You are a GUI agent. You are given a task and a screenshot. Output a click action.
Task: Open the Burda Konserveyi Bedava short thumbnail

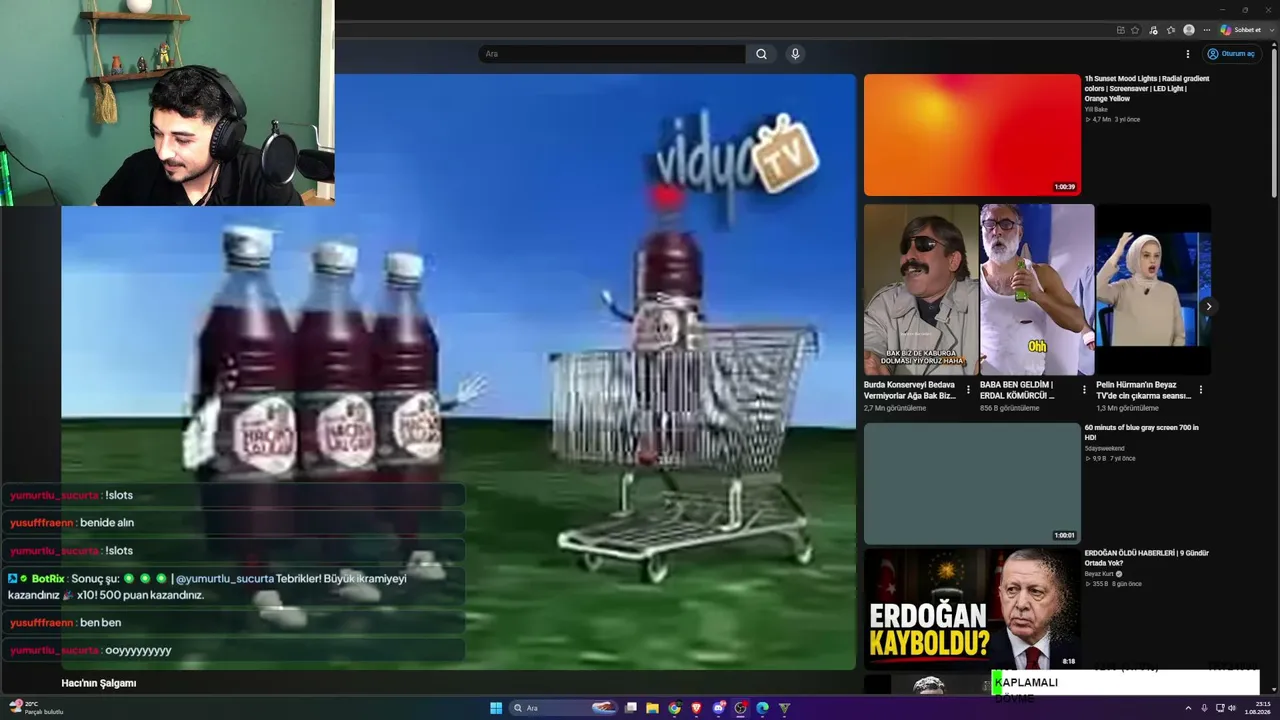coord(921,290)
